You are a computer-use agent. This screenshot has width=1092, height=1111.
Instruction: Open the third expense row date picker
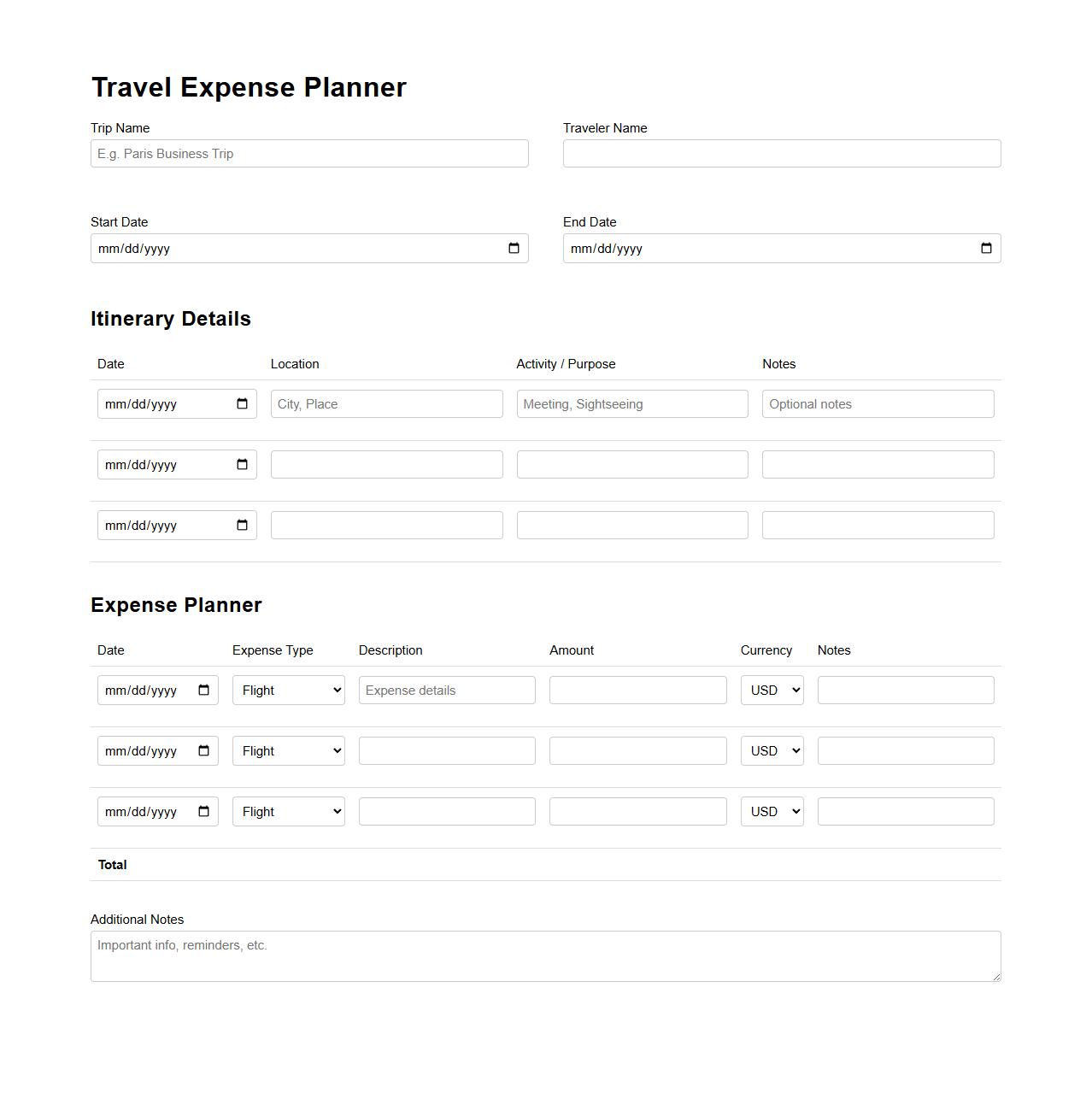[203, 811]
